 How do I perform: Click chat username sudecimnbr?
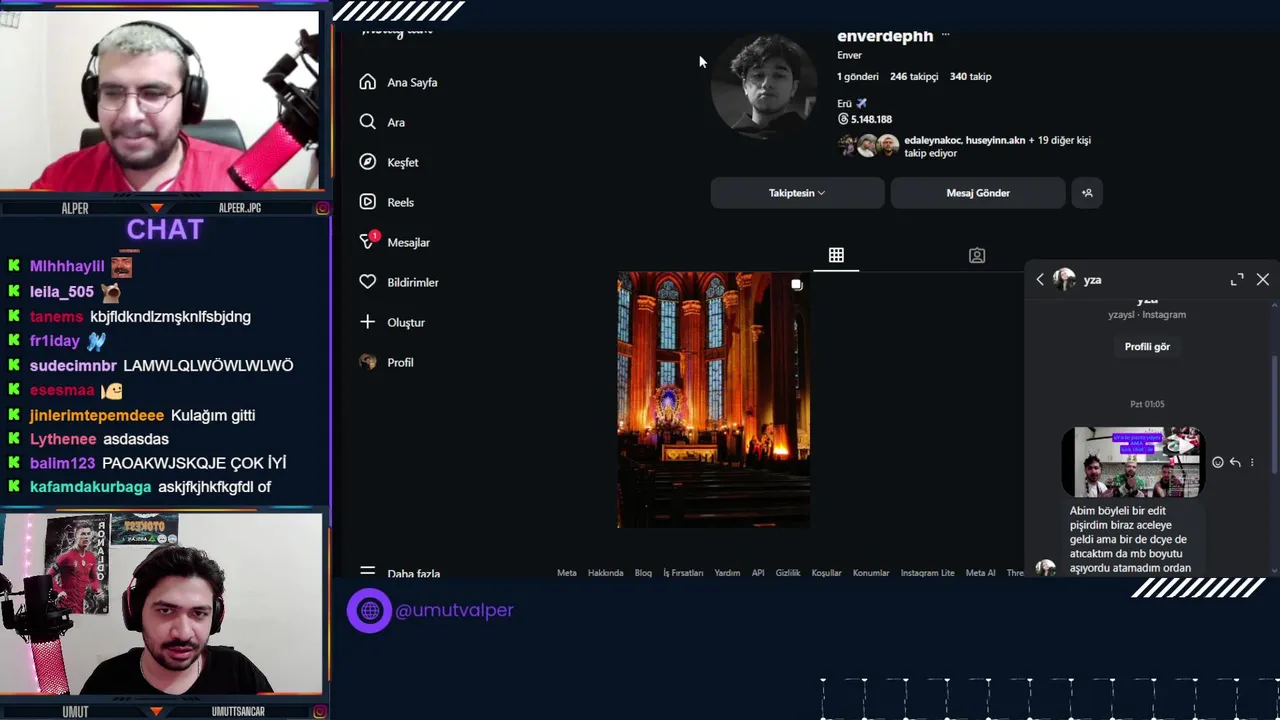click(x=73, y=365)
